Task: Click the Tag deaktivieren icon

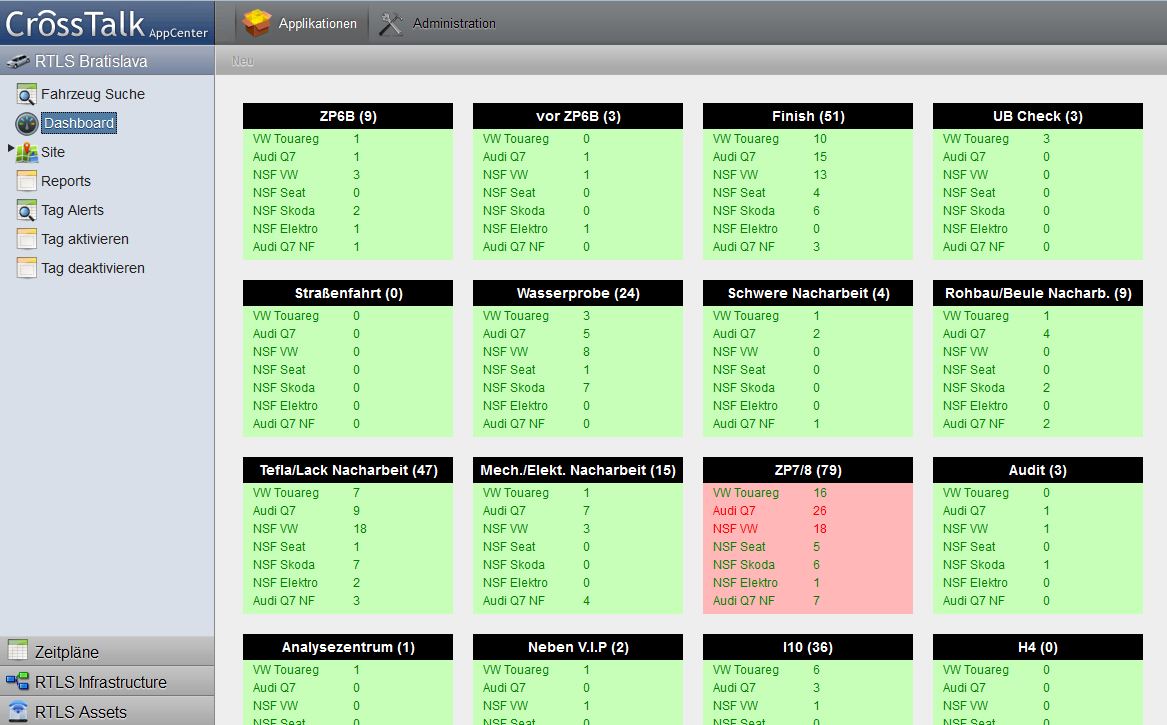Action: click(27, 269)
